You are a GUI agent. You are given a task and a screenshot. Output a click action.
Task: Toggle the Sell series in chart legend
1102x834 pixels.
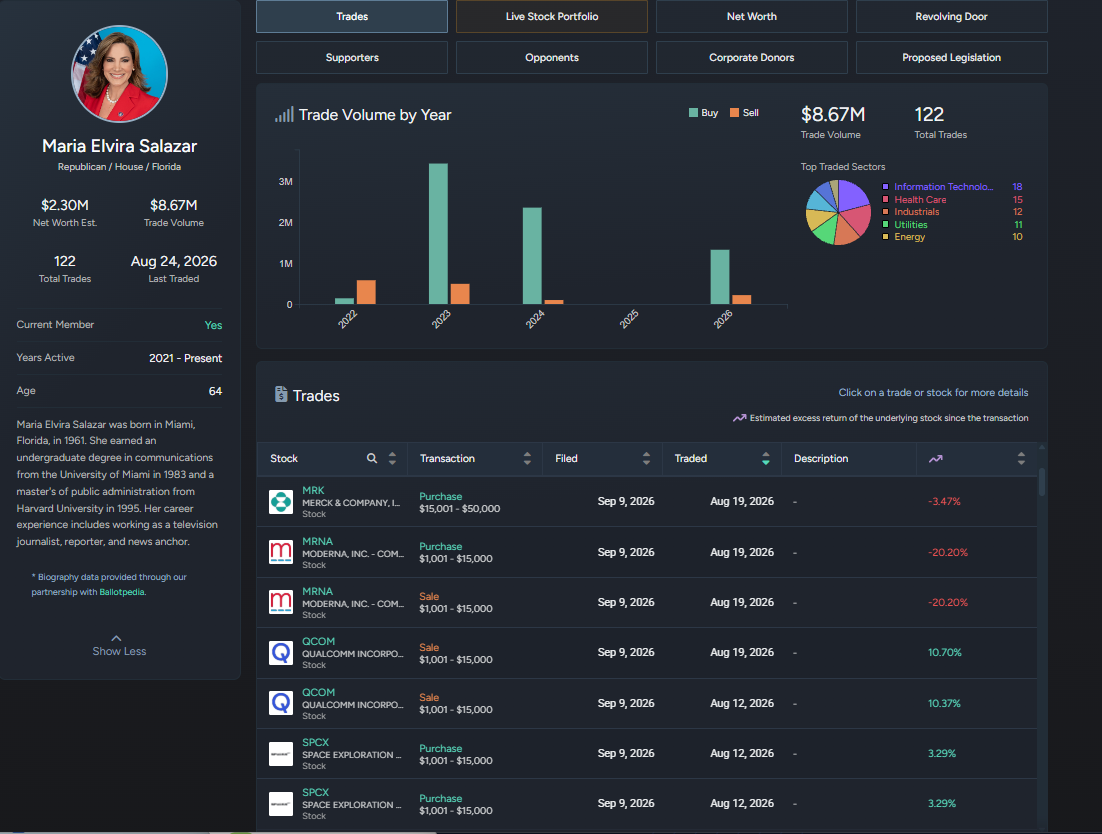[744, 112]
